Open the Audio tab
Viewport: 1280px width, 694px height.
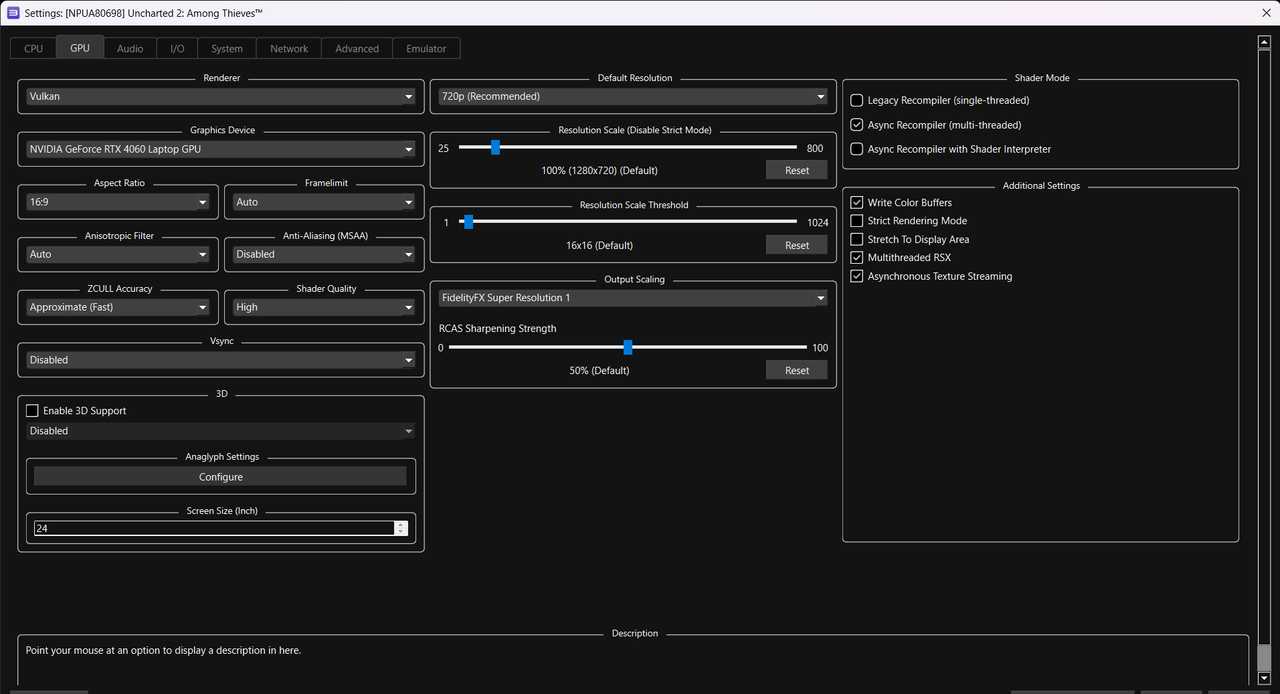pyautogui.click(x=130, y=48)
